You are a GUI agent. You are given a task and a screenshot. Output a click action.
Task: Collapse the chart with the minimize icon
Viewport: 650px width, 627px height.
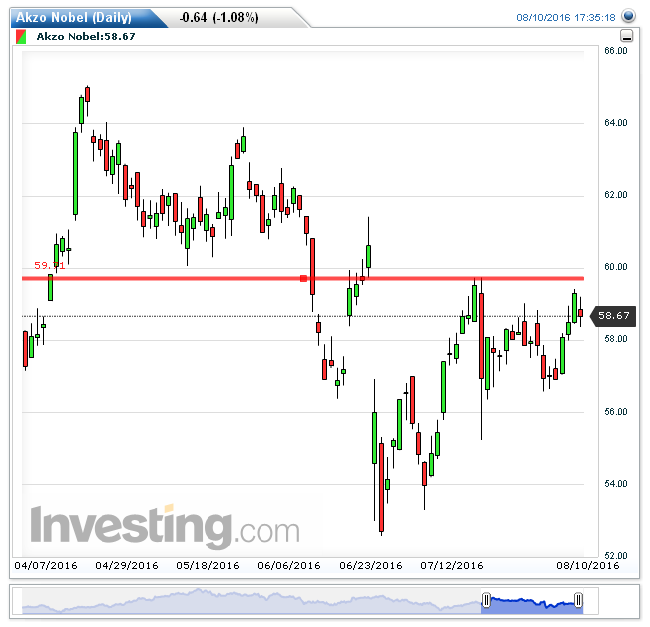627,36
